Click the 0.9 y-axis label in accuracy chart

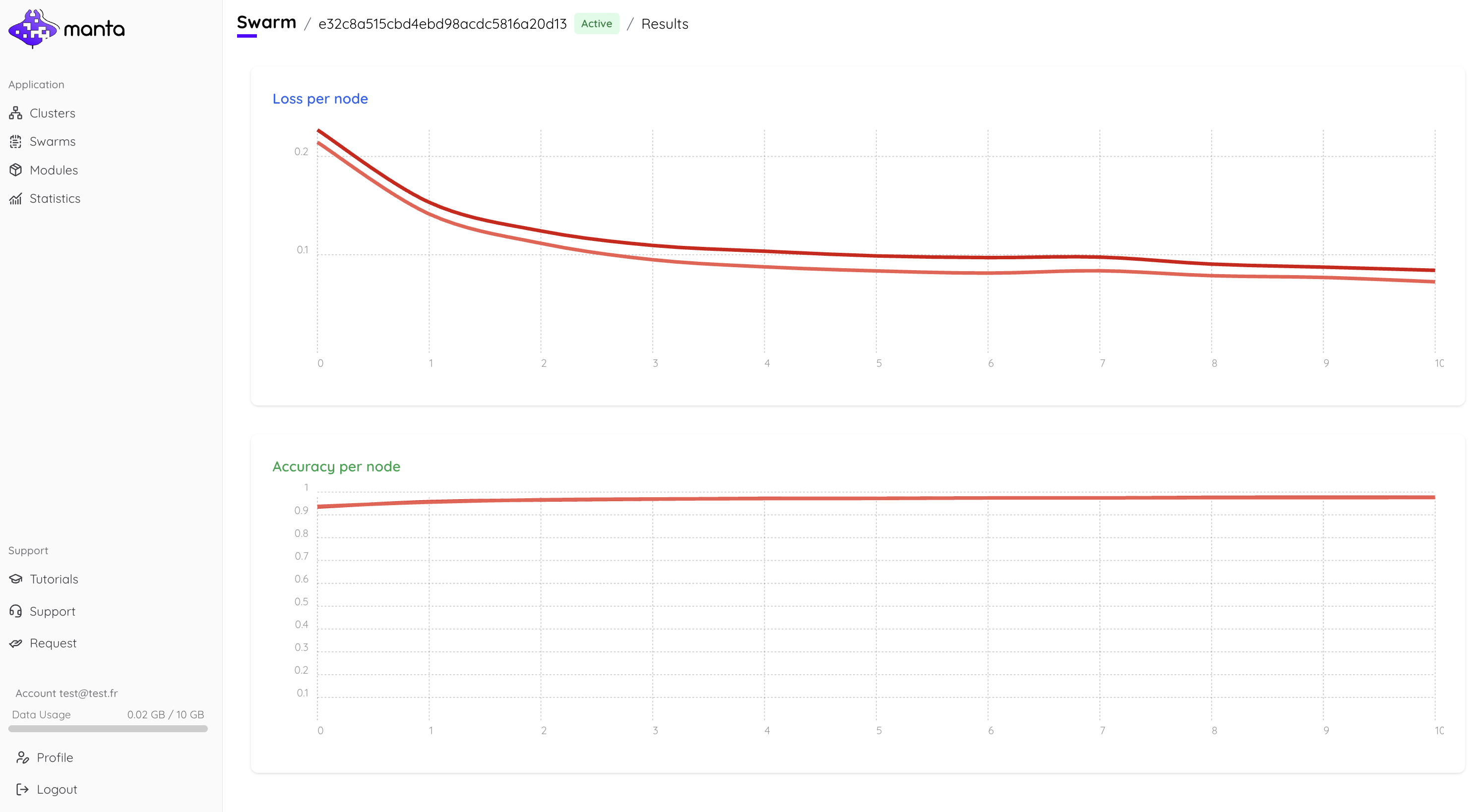pos(301,510)
